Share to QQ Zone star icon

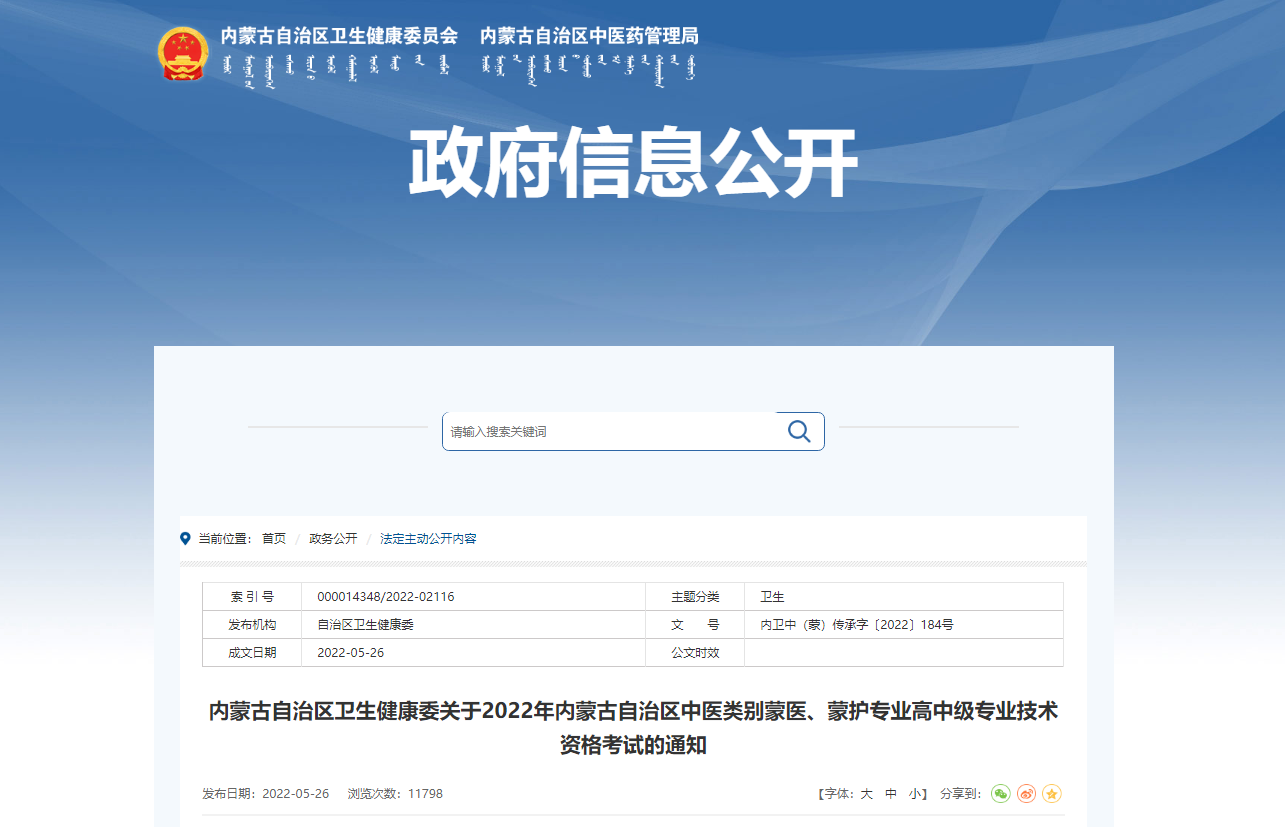[1051, 793]
